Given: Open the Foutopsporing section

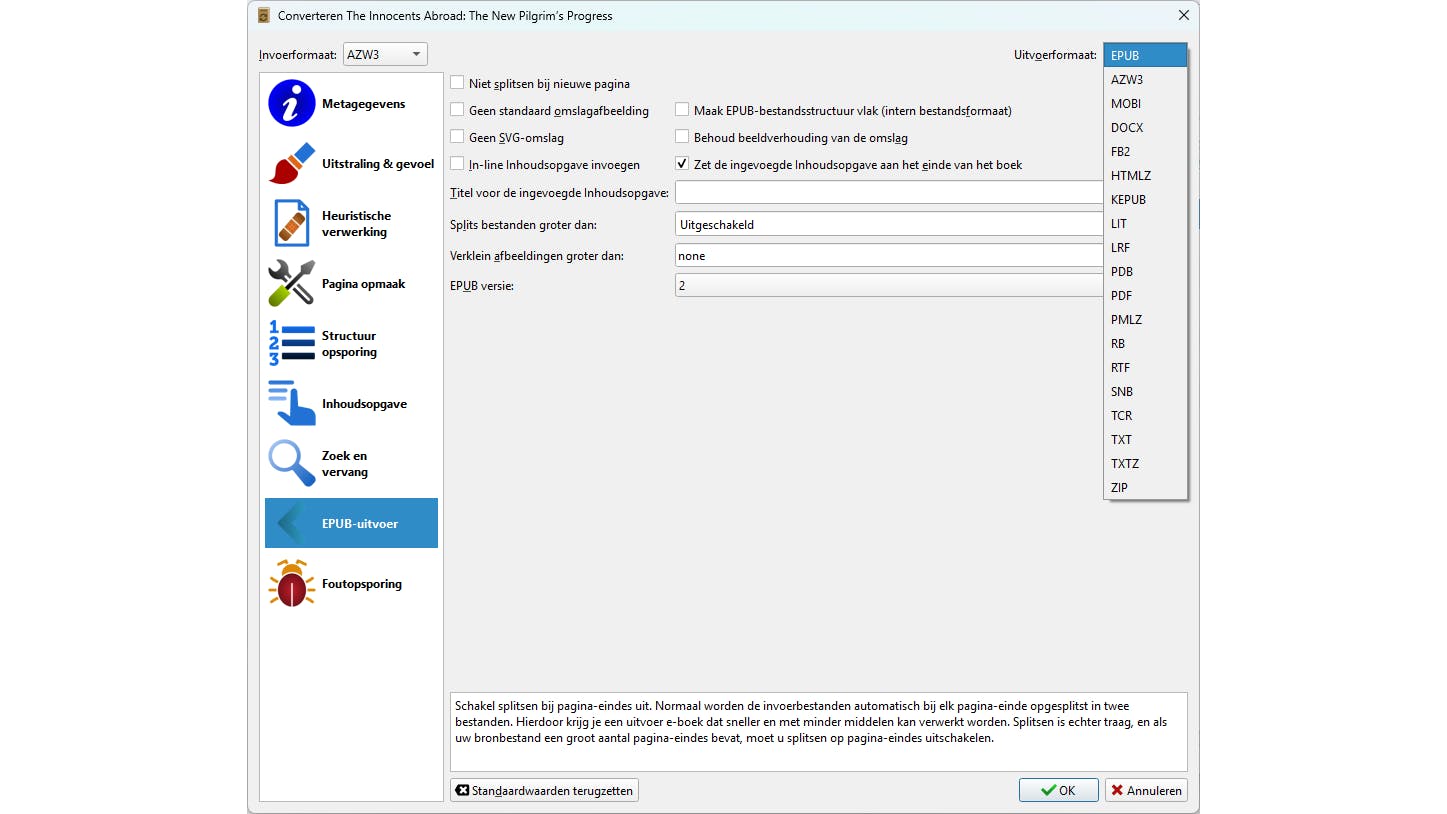Looking at the screenshot, I should pos(351,584).
